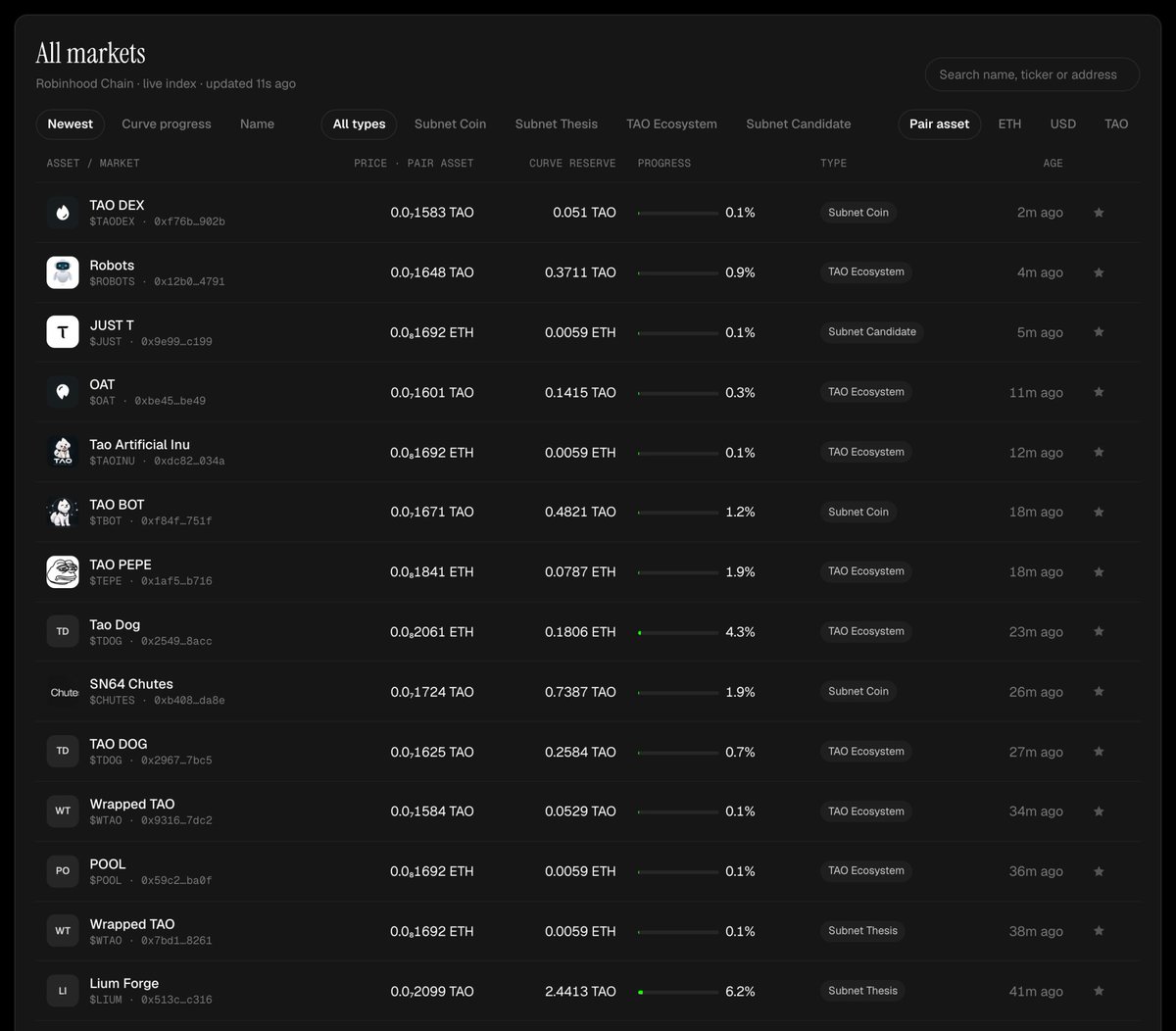The width and height of the screenshot is (1176, 1031).
Task: Toggle star for TAO BOT
Action: click(1099, 512)
